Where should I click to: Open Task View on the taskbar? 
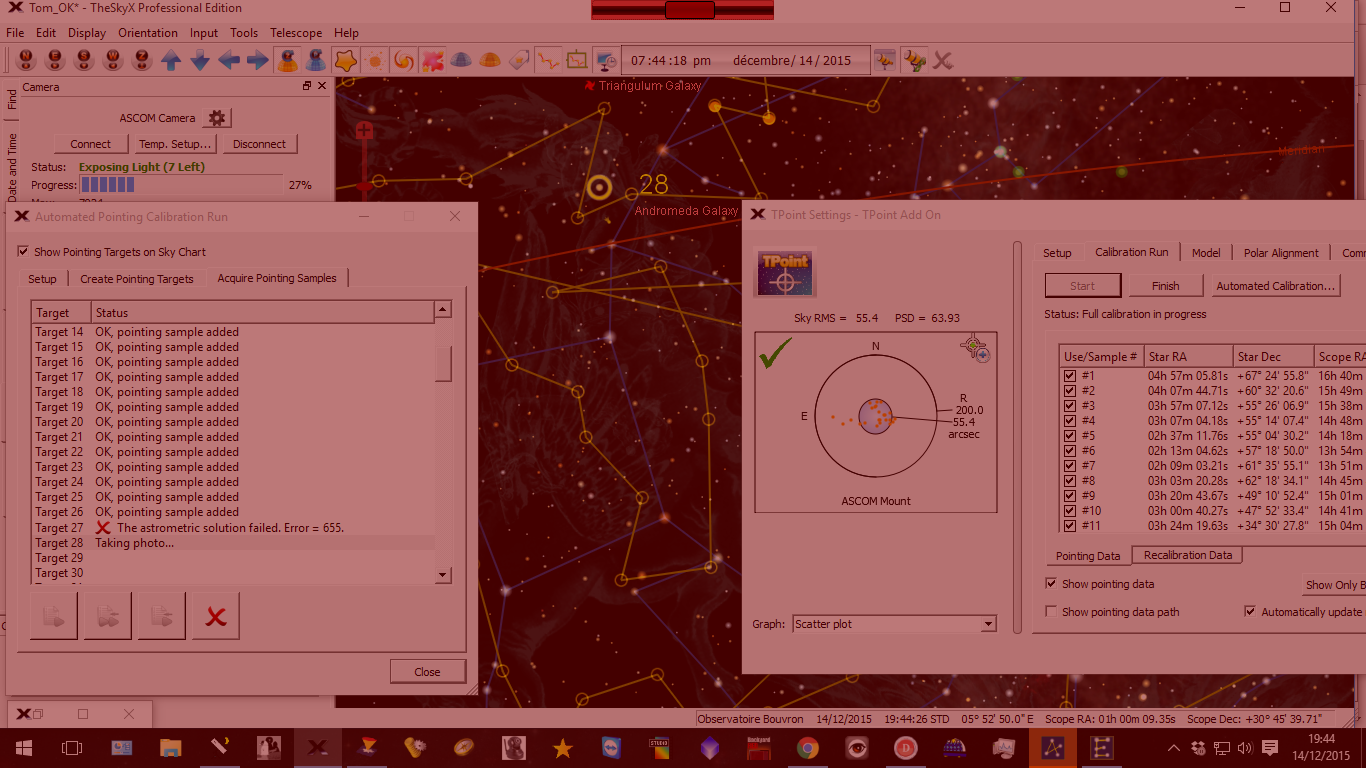(x=72, y=748)
